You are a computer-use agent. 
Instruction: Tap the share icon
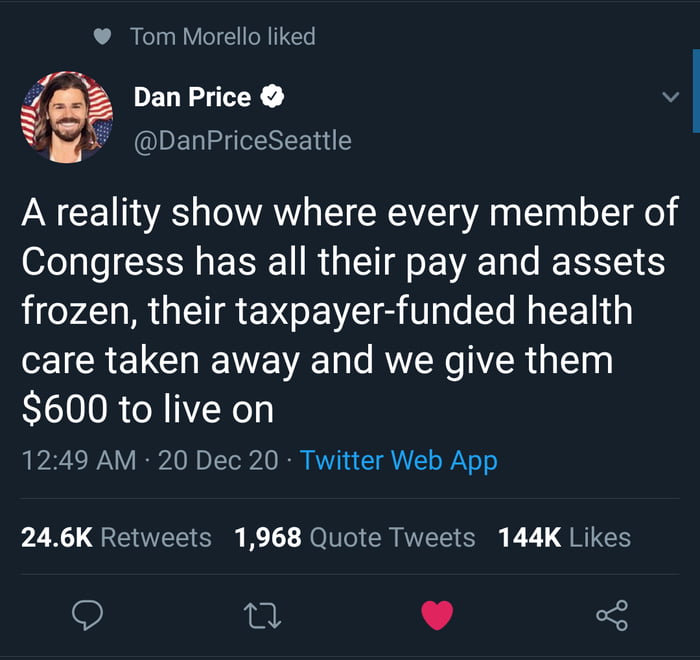click(612, 615)
